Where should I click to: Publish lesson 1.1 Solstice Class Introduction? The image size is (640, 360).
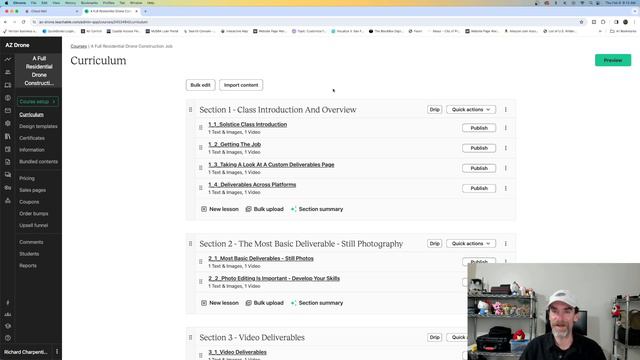point(479,128)
